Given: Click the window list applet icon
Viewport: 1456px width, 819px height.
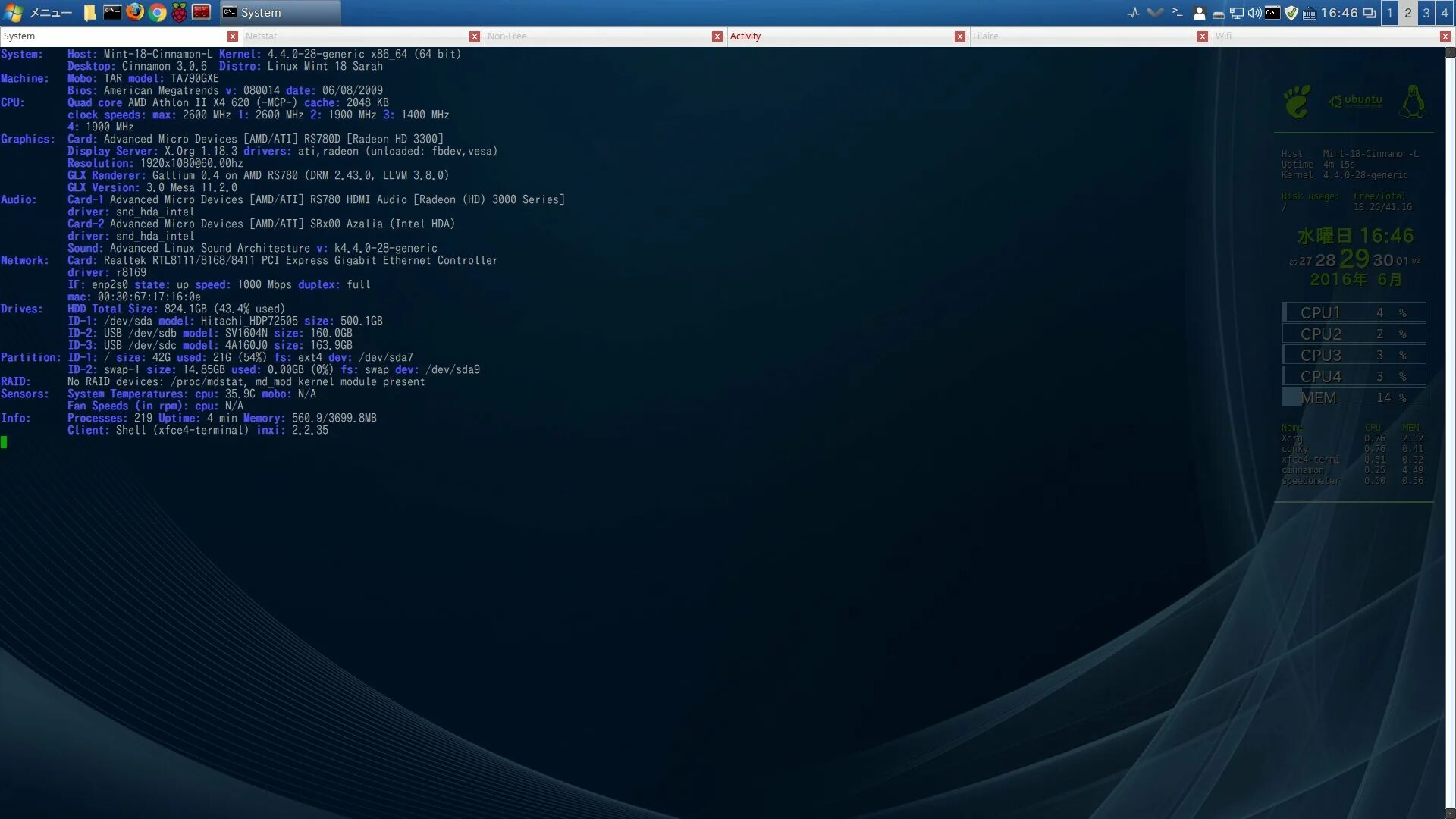Looking at the screenshot, I should click(x=1370, y=13).
